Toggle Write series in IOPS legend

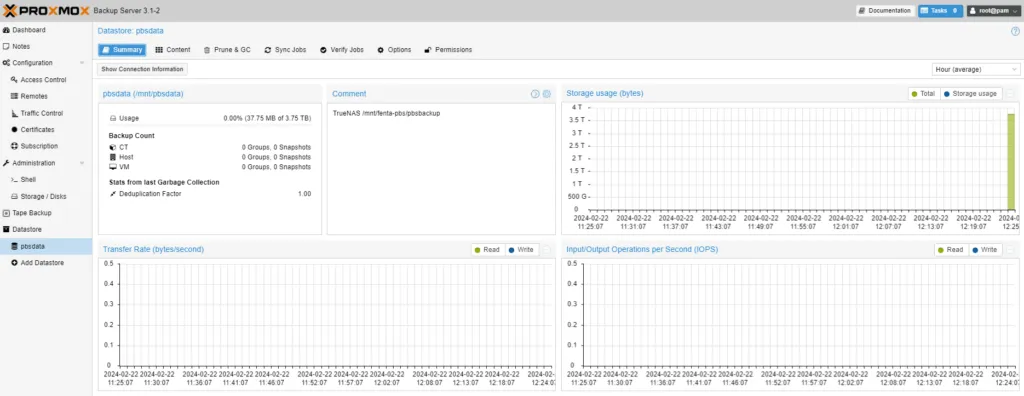[x=985, y=250]
